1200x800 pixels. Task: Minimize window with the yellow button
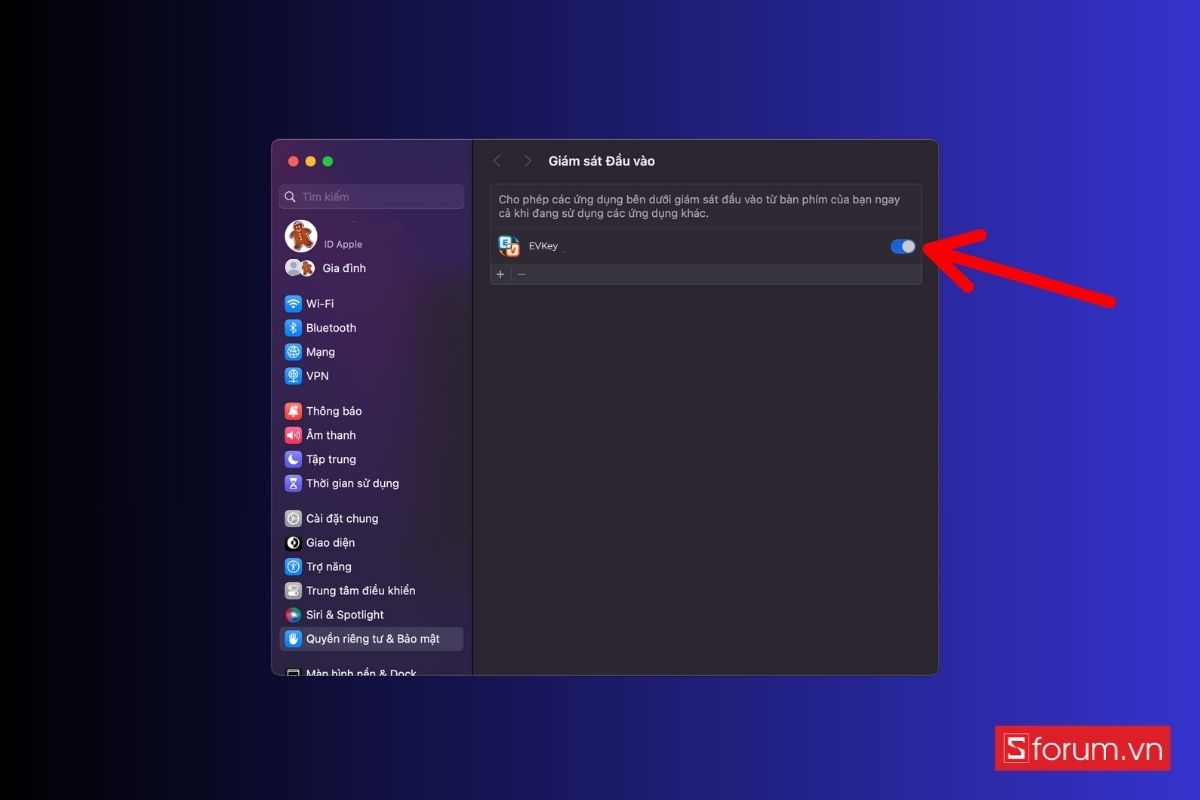310,161
